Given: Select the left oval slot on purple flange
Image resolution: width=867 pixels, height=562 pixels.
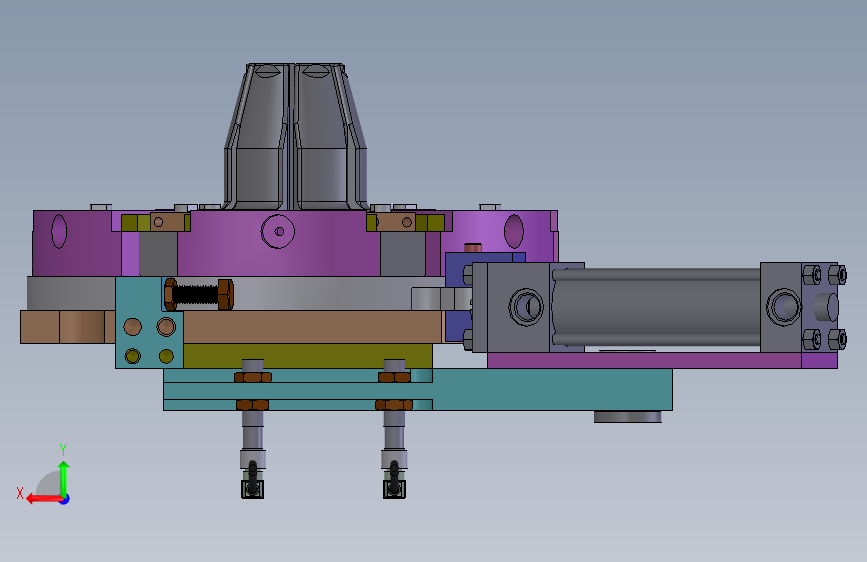Looking at the screenshot, I should coord(59,231).
